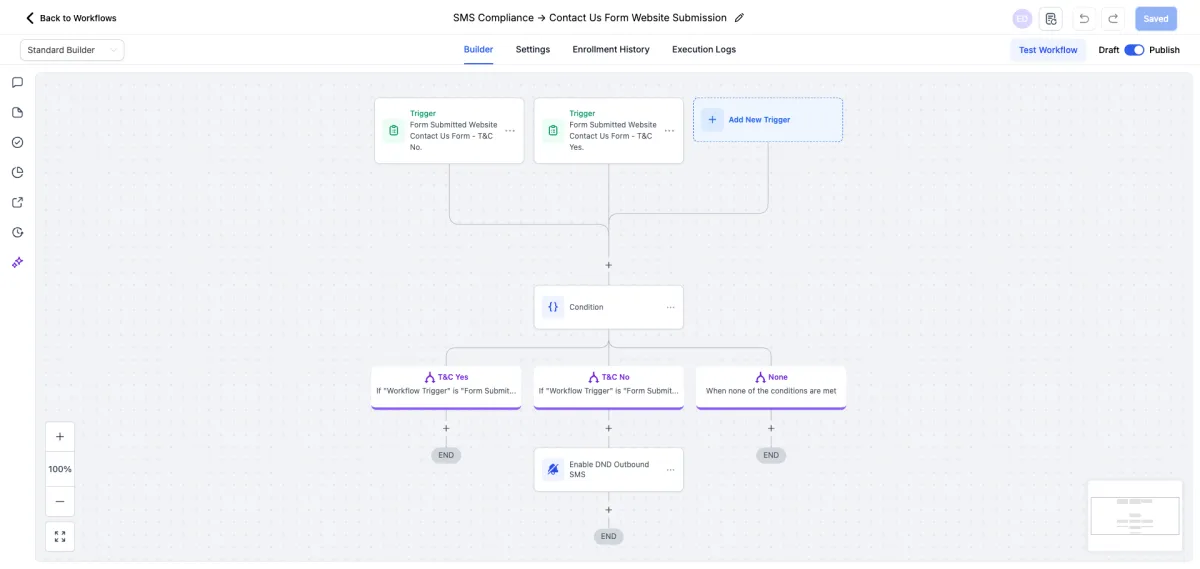This screenshot has width=1200, height=569.
Task: Click the fit-to-screen canvas icon
Action: [60, 536]
